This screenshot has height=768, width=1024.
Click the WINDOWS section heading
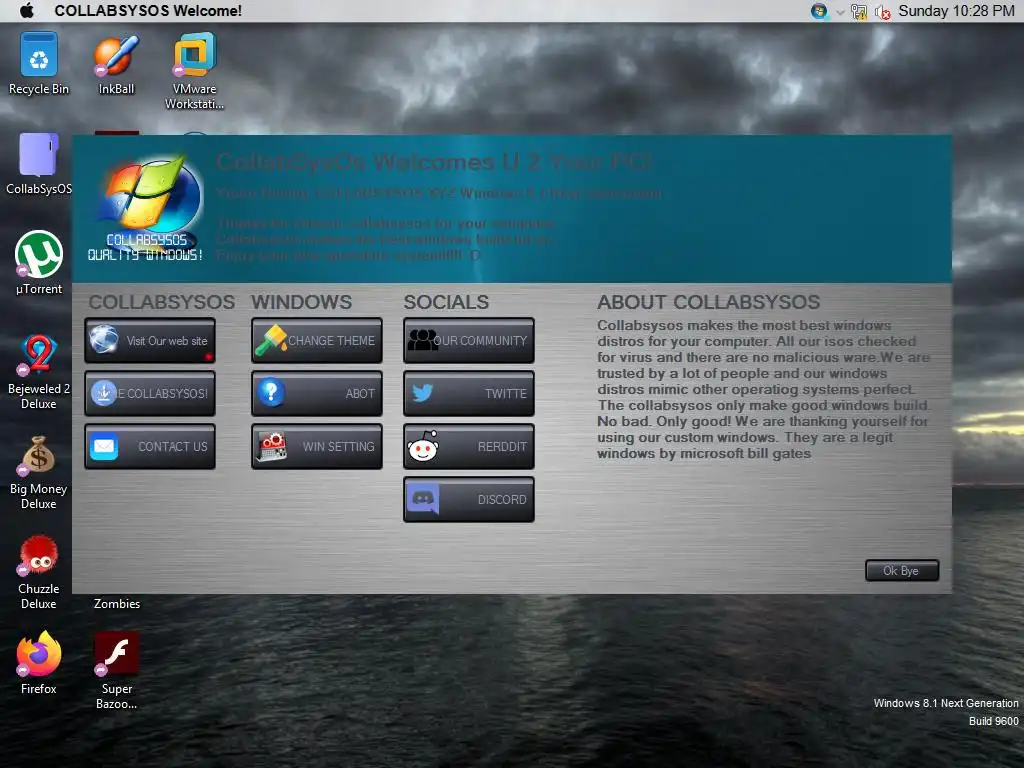pyautogui.click(x=302, y=302)
